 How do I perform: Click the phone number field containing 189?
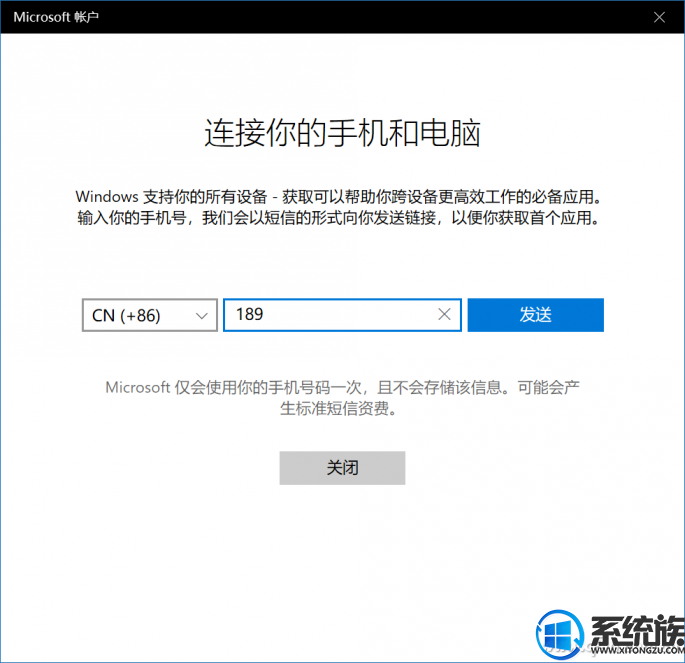pos(342,315)
